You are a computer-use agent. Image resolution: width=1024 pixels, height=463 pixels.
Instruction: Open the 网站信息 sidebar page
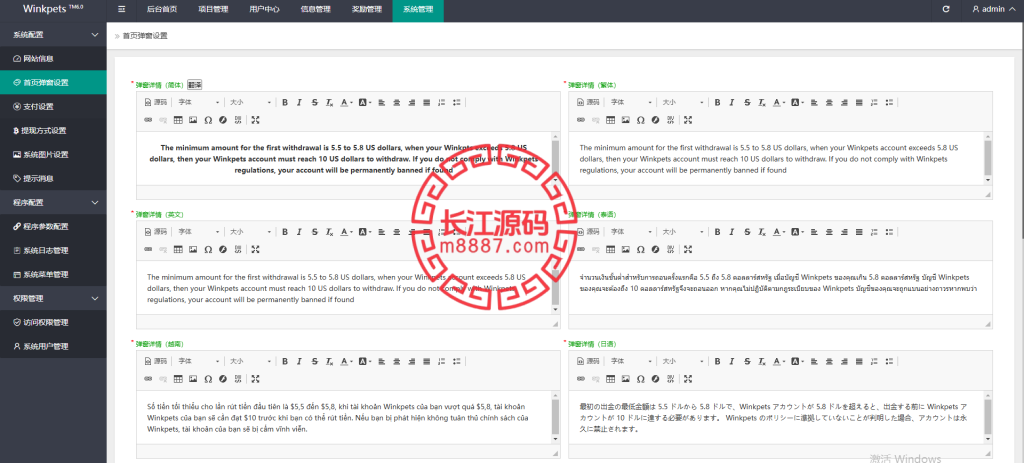click(x=53, y=59)
